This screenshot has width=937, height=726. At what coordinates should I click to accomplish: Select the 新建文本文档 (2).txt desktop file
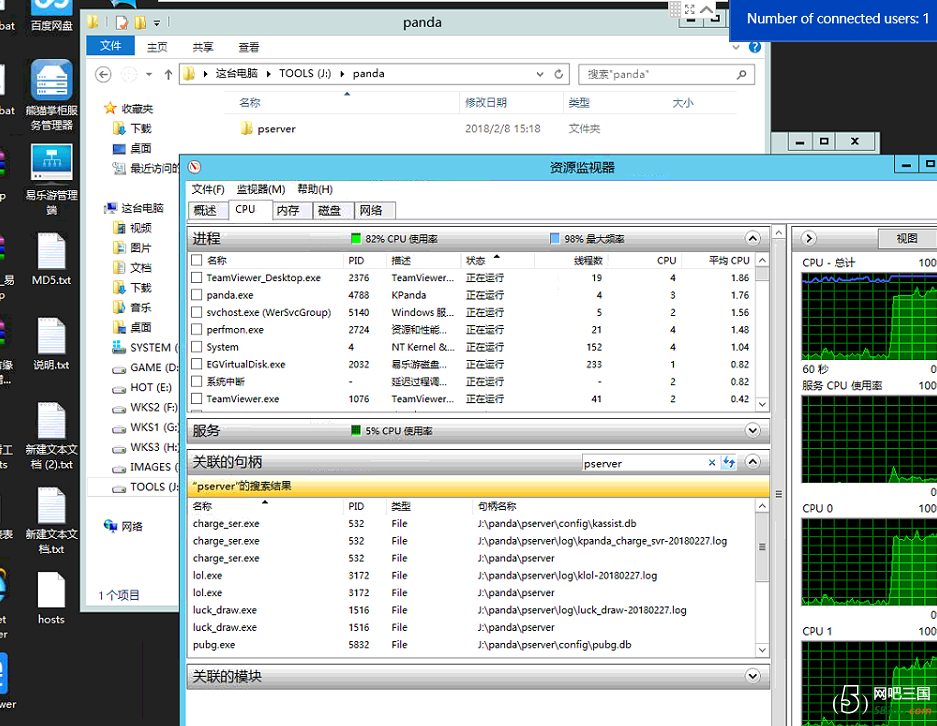pyautogui.click(x=51, y=436)
